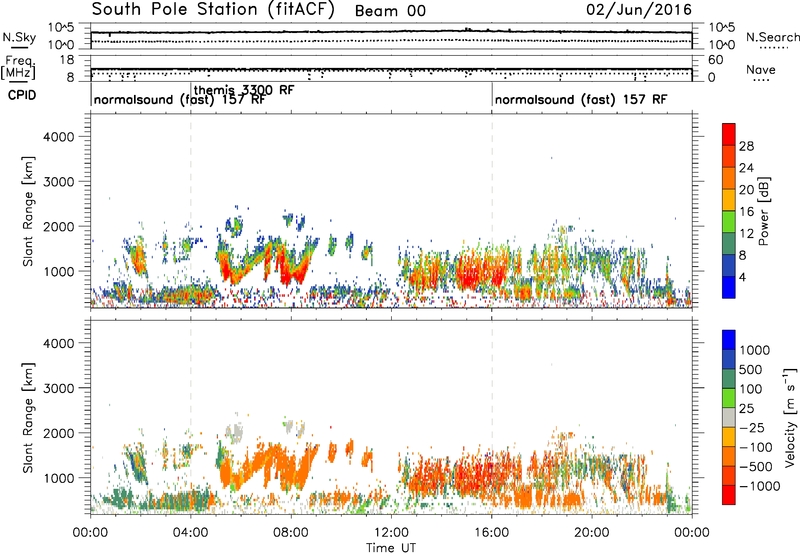Click the 02/Jun/2016 date label

(x=639, y=10)
